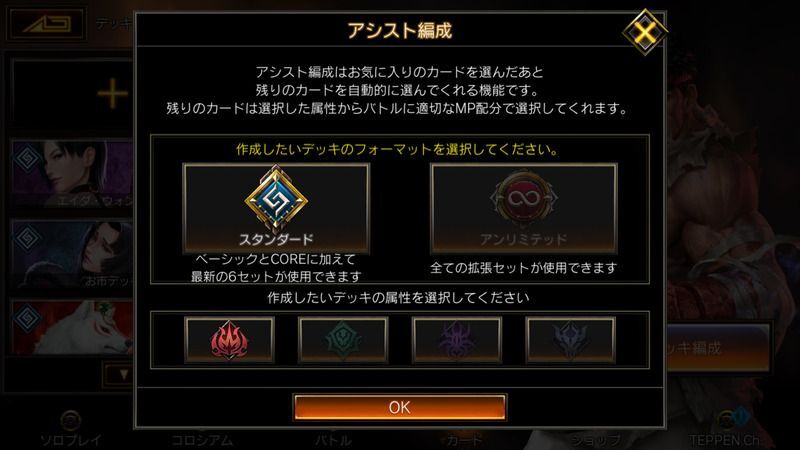
Task: Go to ソロプレイ bottom tab
Action: (71, 430)
